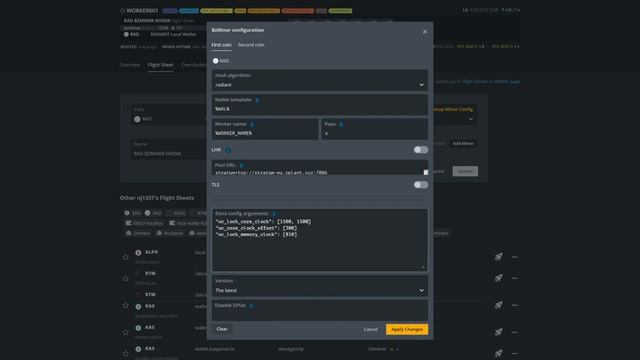The width and height of the screenshot is (640, 360).
Task: Focus the Disable GPUs field
Action: (x=320, y=310)
